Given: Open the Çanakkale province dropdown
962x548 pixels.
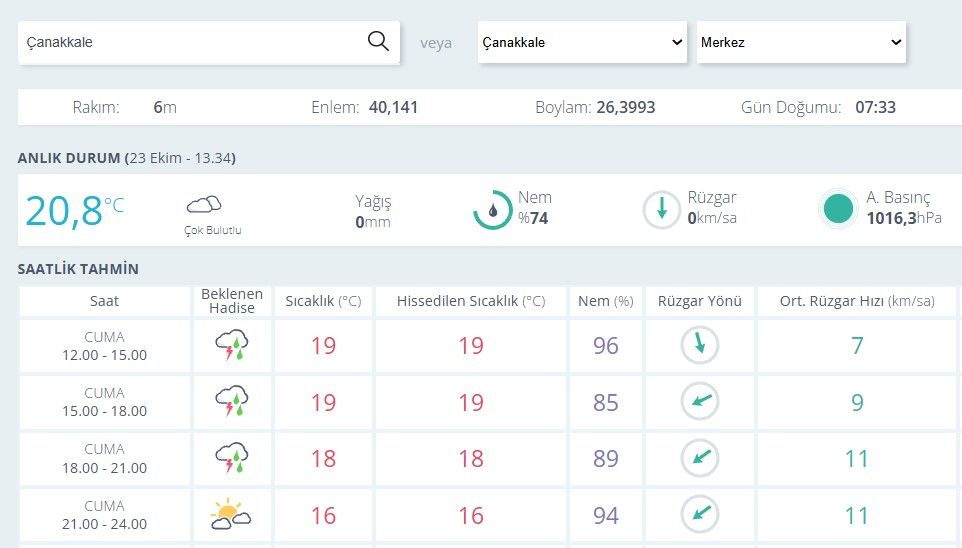Looking at the screenshot, I should click(582, 42).
